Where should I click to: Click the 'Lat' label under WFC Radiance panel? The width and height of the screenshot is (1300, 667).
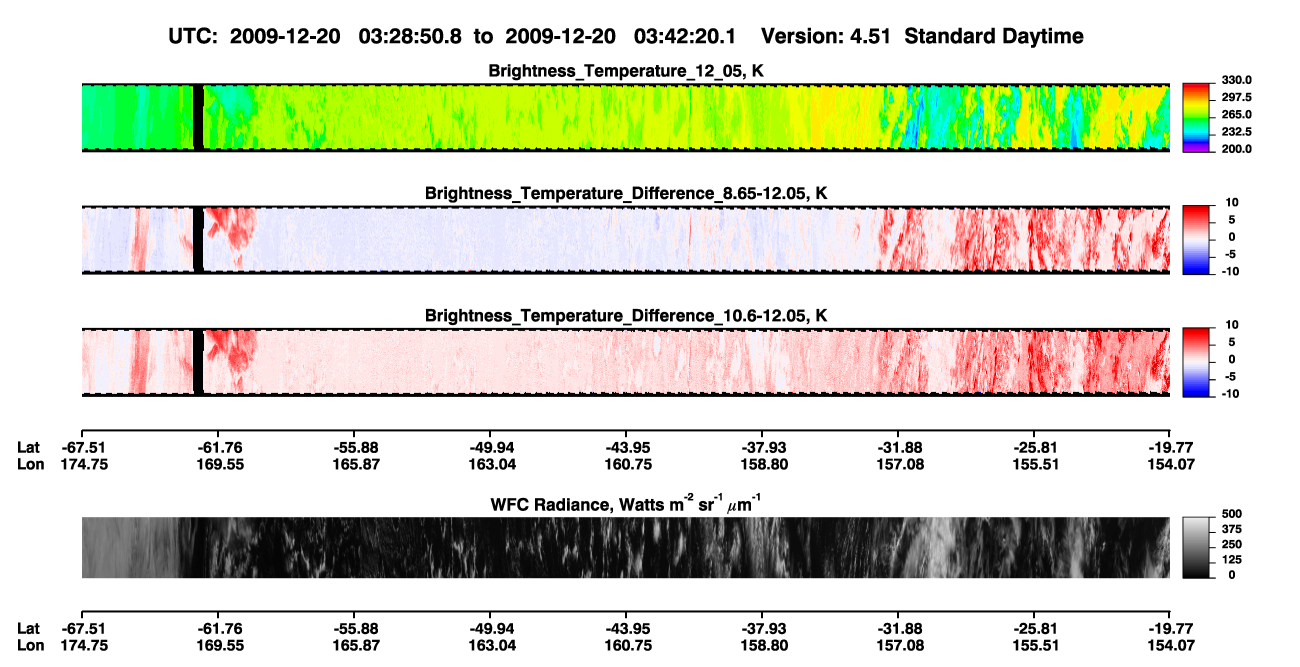tap(28, 629)
